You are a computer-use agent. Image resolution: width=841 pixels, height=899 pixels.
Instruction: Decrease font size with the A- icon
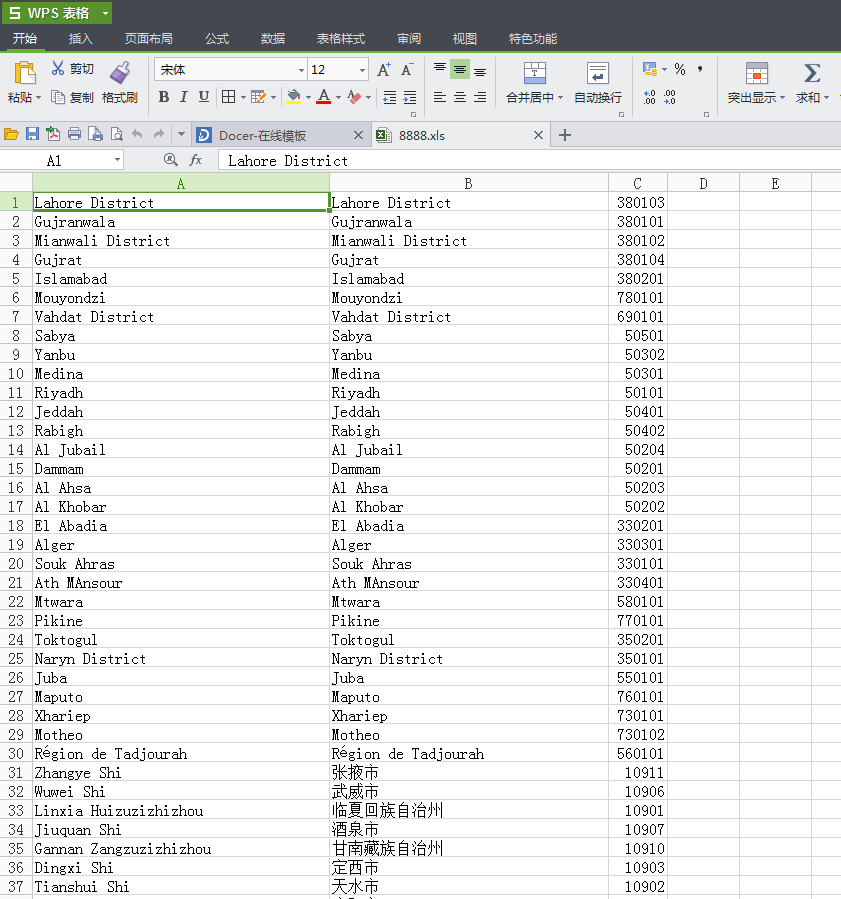pos(406,69)
